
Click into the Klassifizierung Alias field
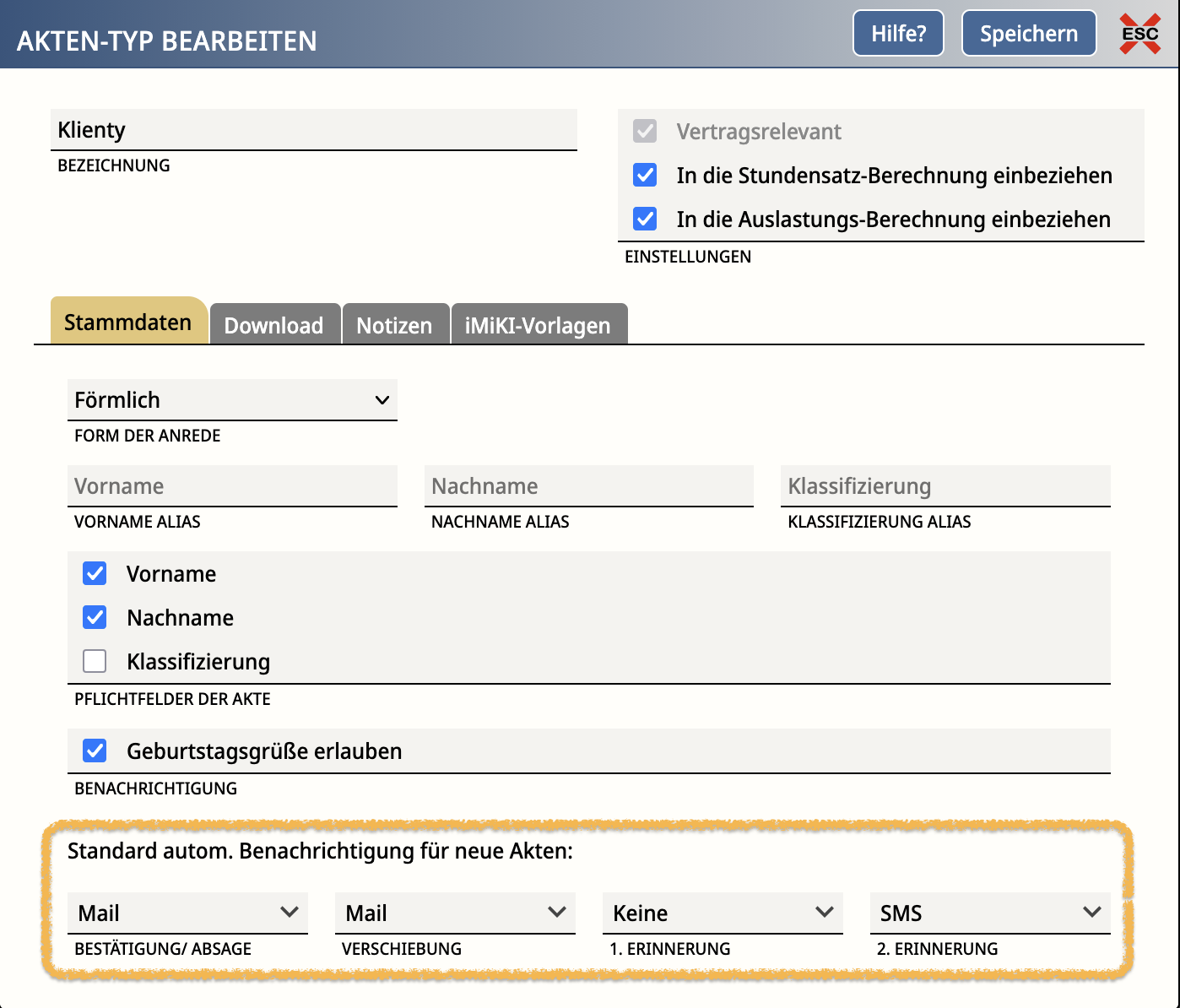click(x=945, y=486)
